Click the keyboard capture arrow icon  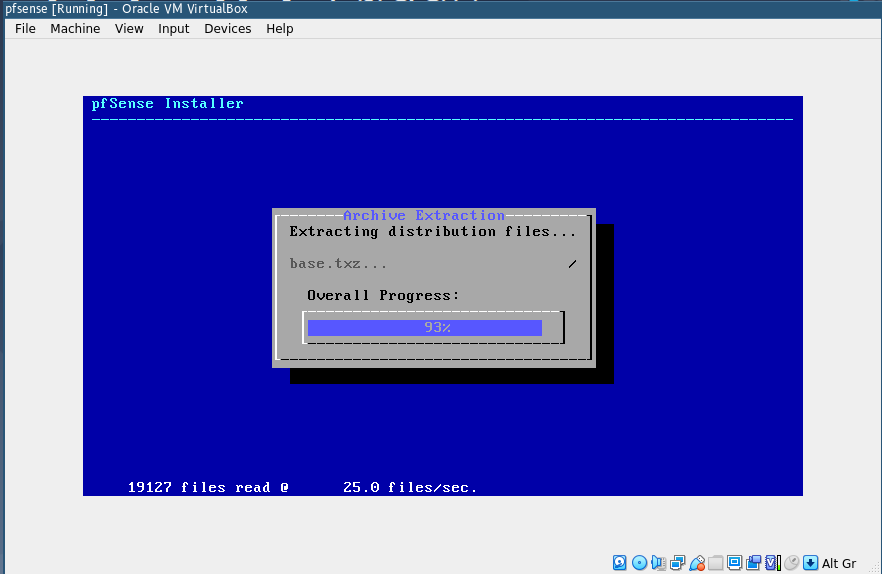click(x=811, y=563)
